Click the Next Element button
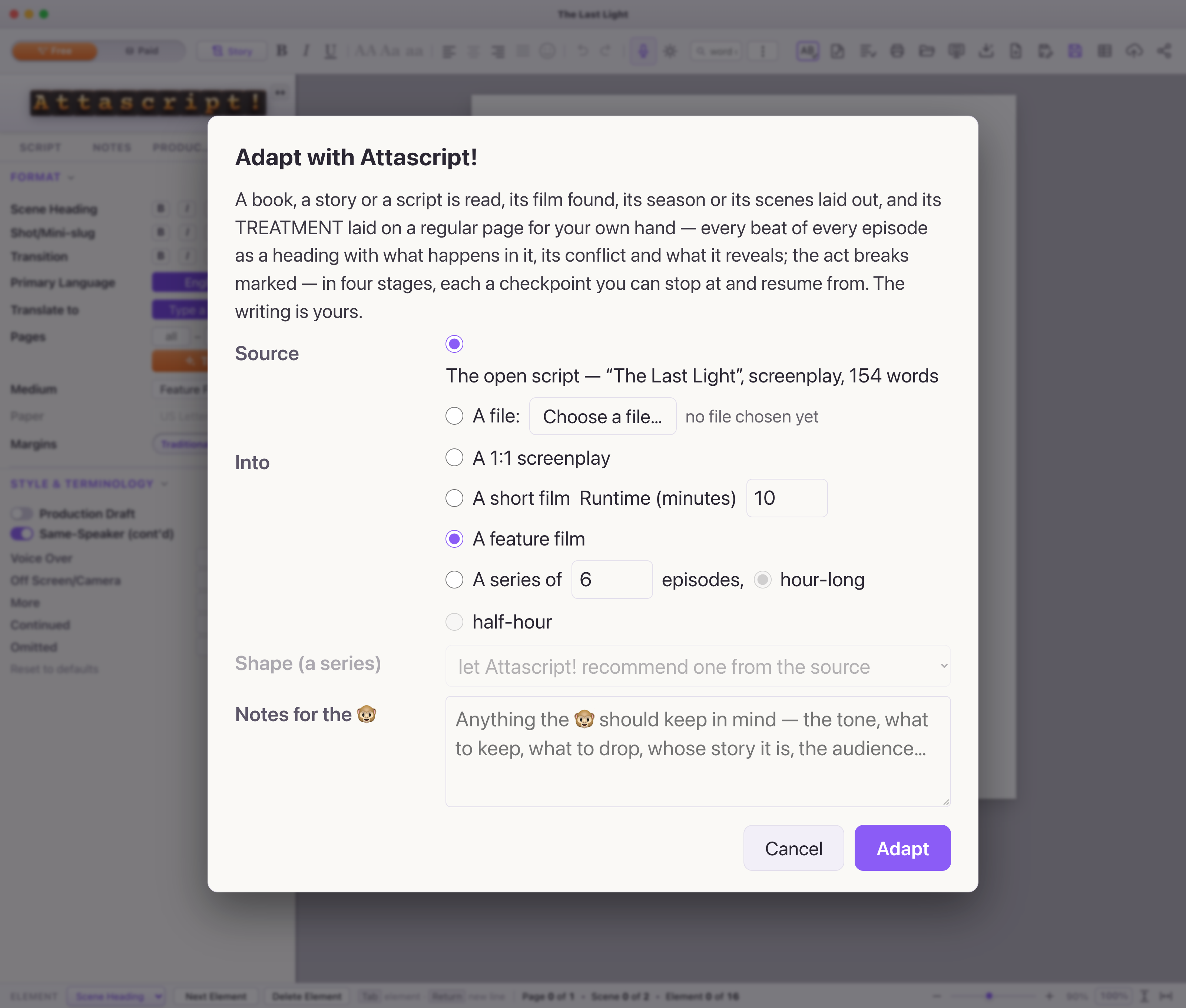The image size is (1186, 1008). coord(215,997)
